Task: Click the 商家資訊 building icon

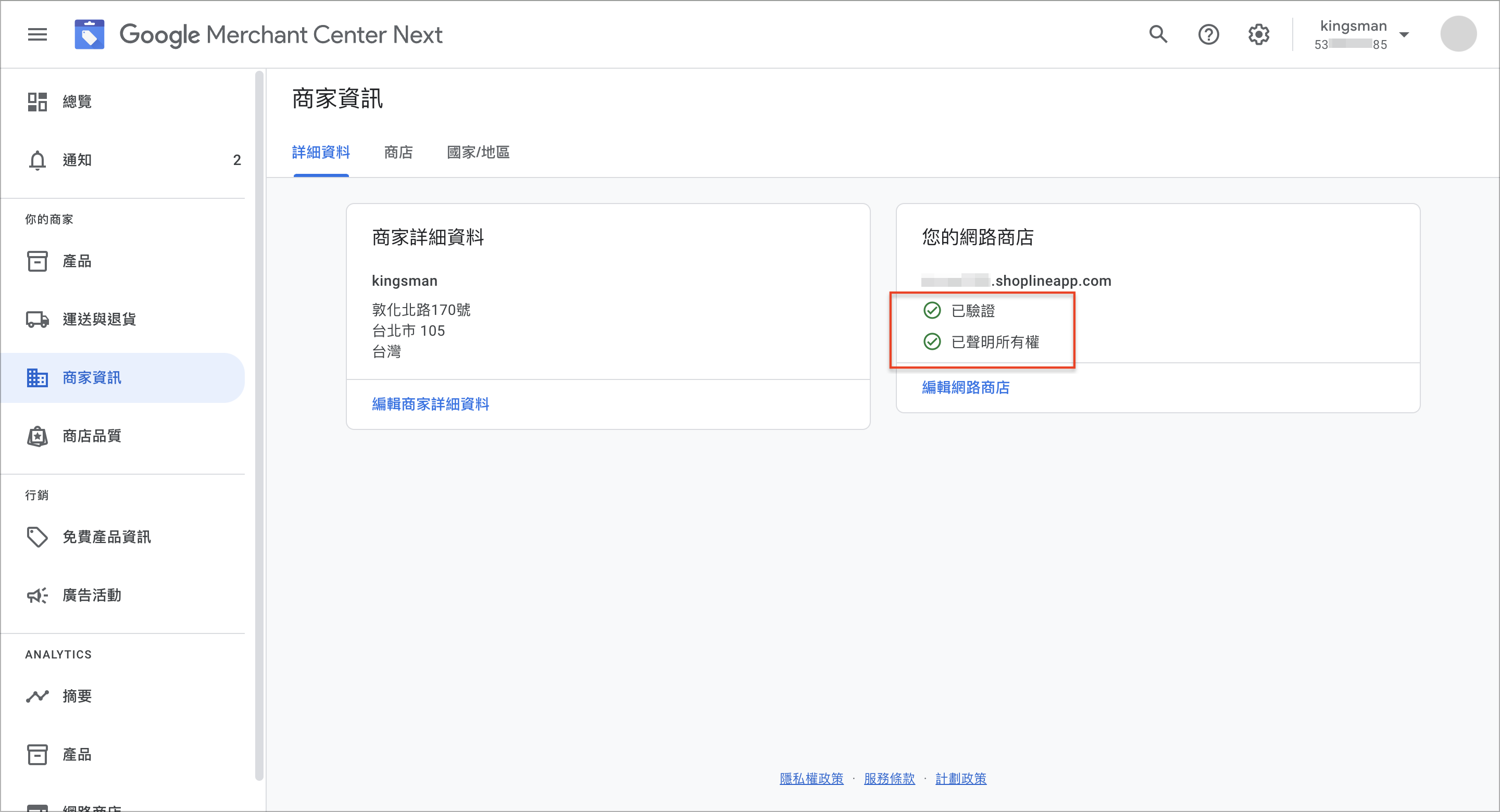Action: tap(37, 378)
